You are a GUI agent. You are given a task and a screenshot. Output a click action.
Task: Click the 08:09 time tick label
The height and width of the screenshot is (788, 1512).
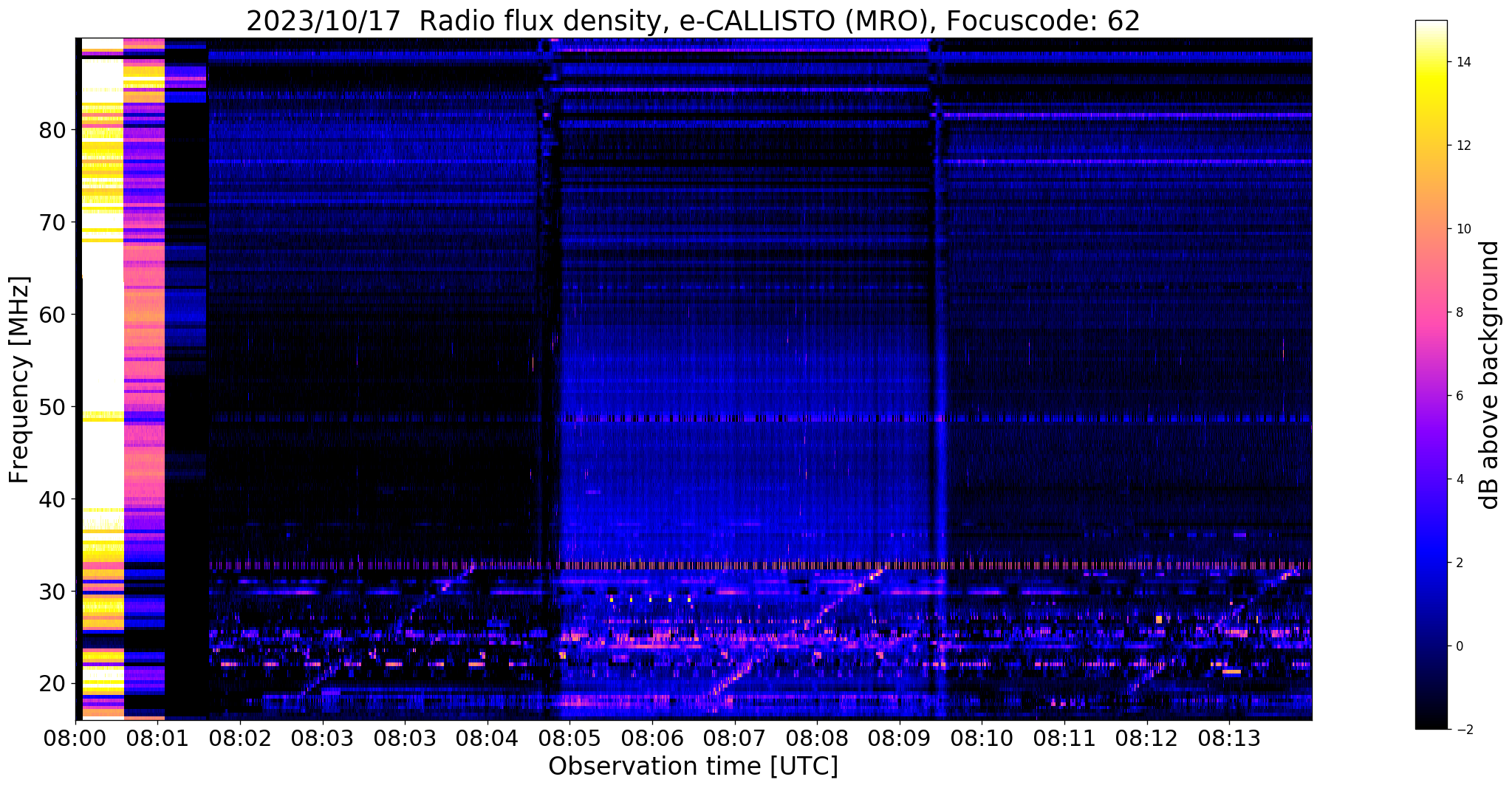coord(899,738)
